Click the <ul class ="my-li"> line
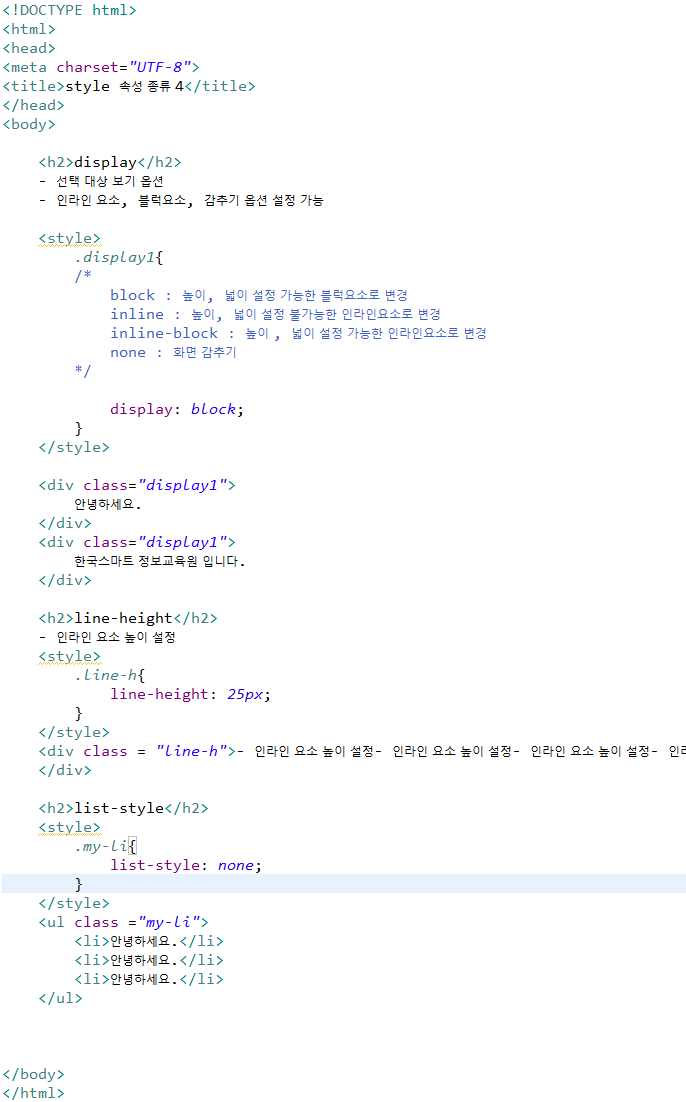Image resolution: width=686 pixels, height=1102 pixels. (x=124, y=922)
